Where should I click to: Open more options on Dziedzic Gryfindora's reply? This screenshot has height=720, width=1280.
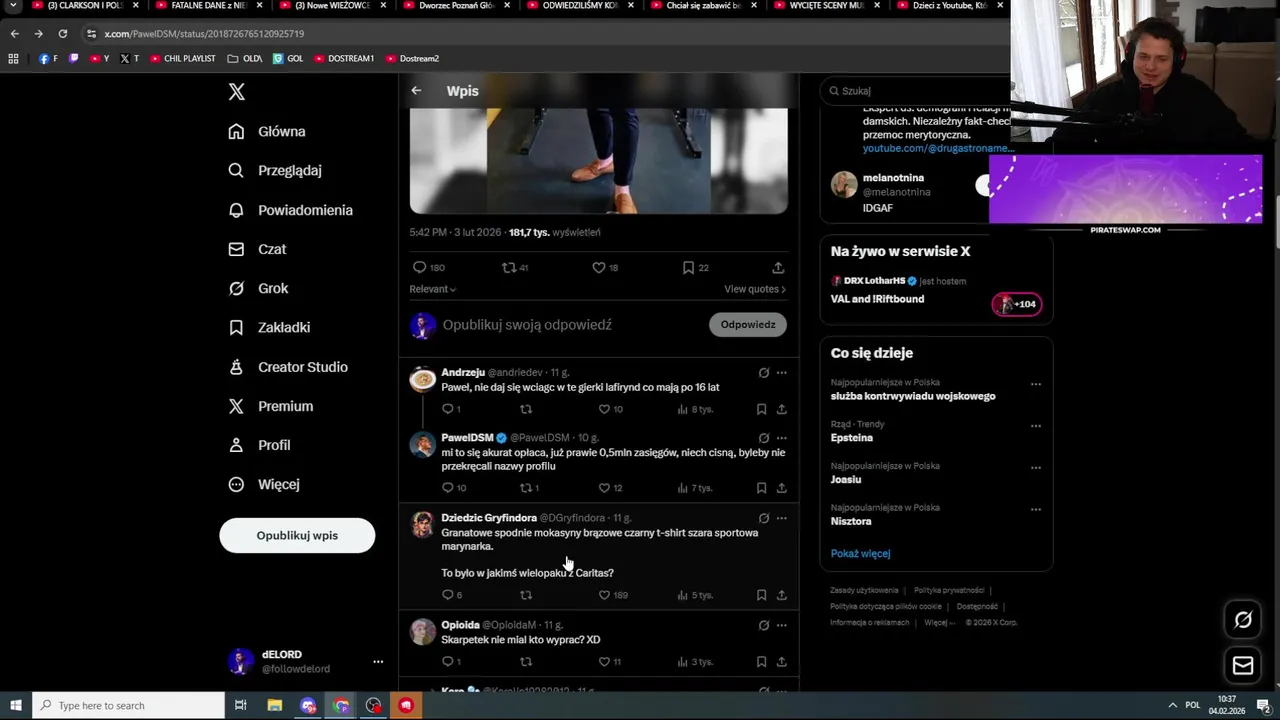coord(781,518)
